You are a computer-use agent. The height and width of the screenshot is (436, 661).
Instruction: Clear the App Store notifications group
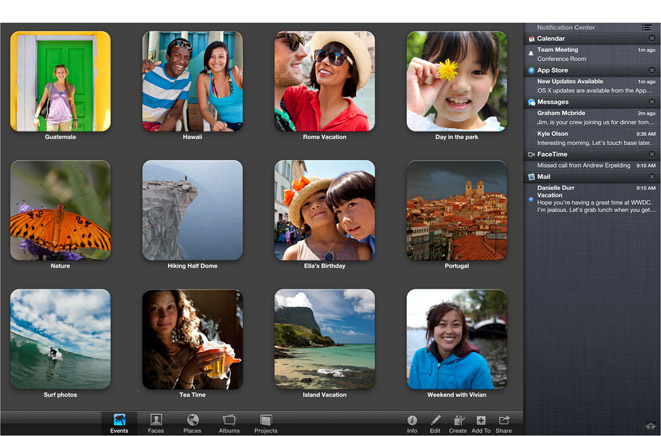click(x=652, y=70)
